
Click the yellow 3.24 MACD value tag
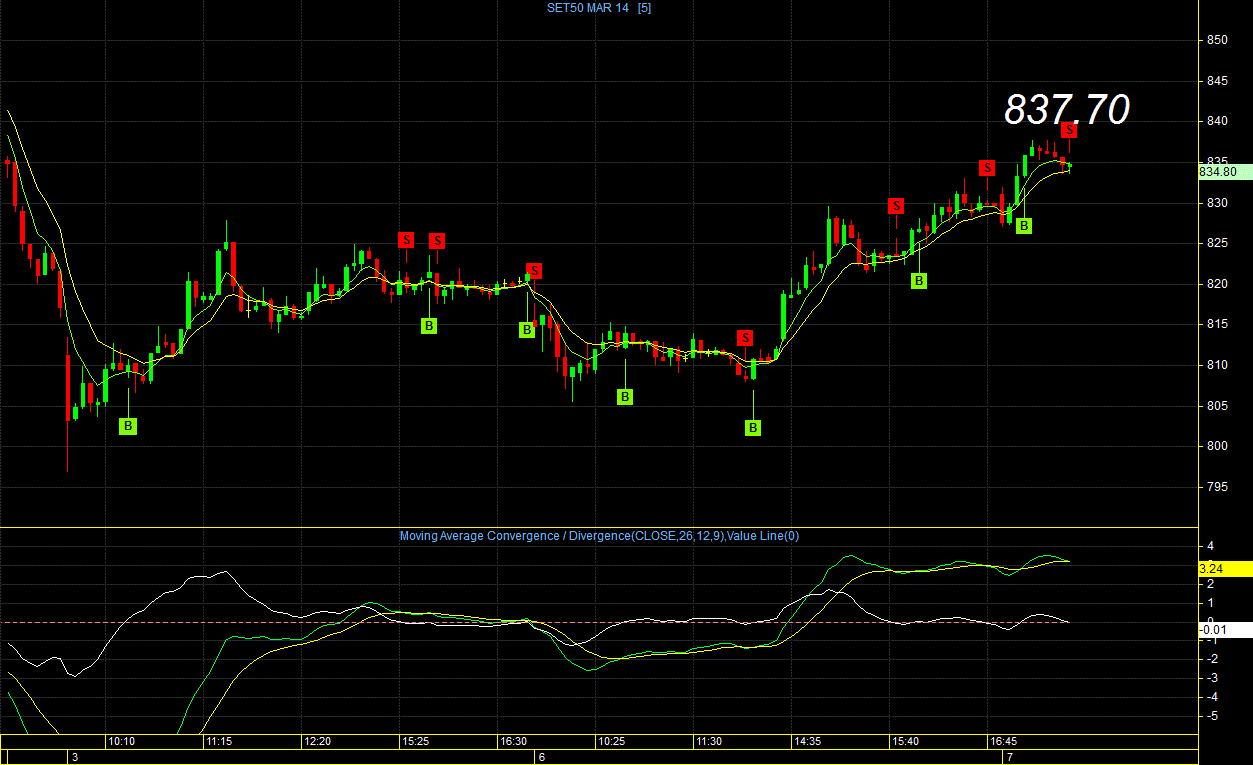[x=1224, y=568]
